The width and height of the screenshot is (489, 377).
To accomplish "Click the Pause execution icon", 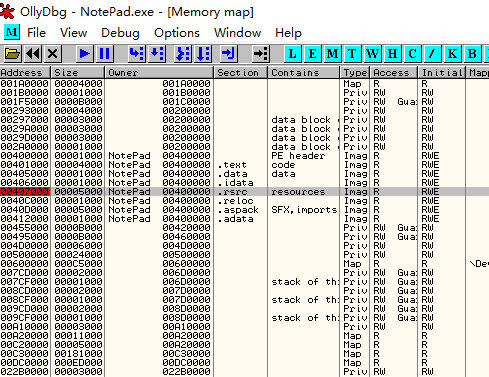I will 104,53.
